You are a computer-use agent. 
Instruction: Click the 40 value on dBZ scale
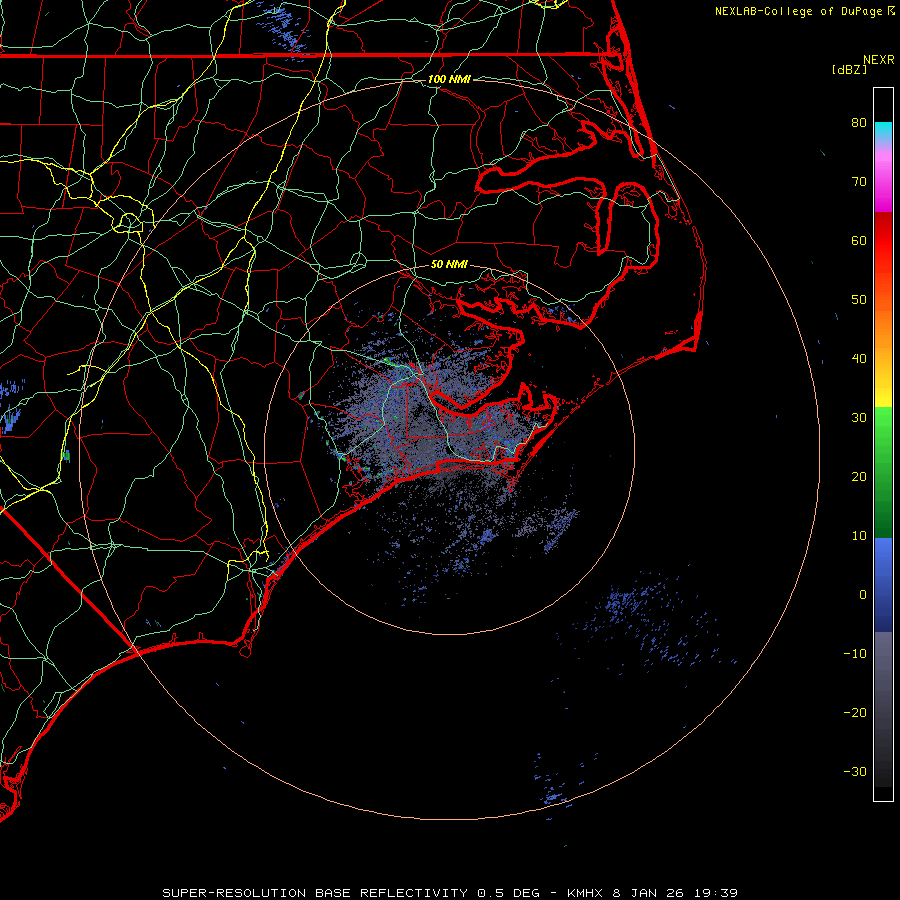coord(859,359)
